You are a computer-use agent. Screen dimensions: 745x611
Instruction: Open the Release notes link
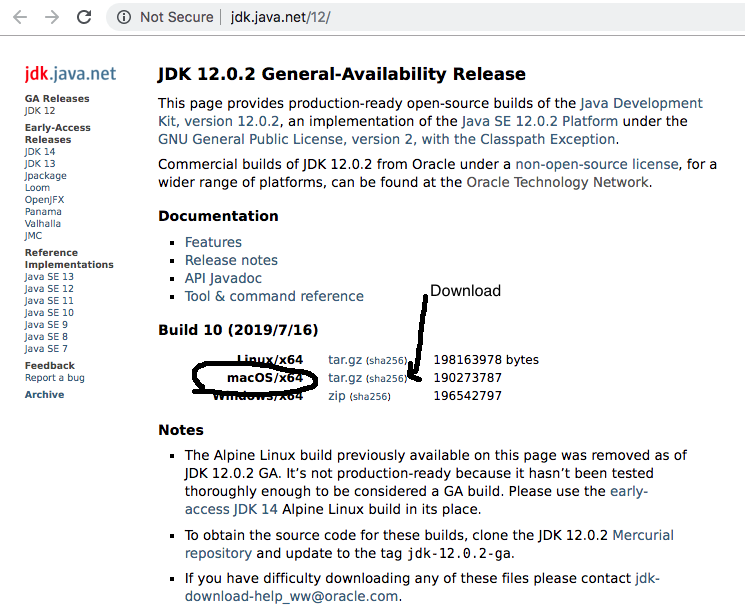(231, 260)
